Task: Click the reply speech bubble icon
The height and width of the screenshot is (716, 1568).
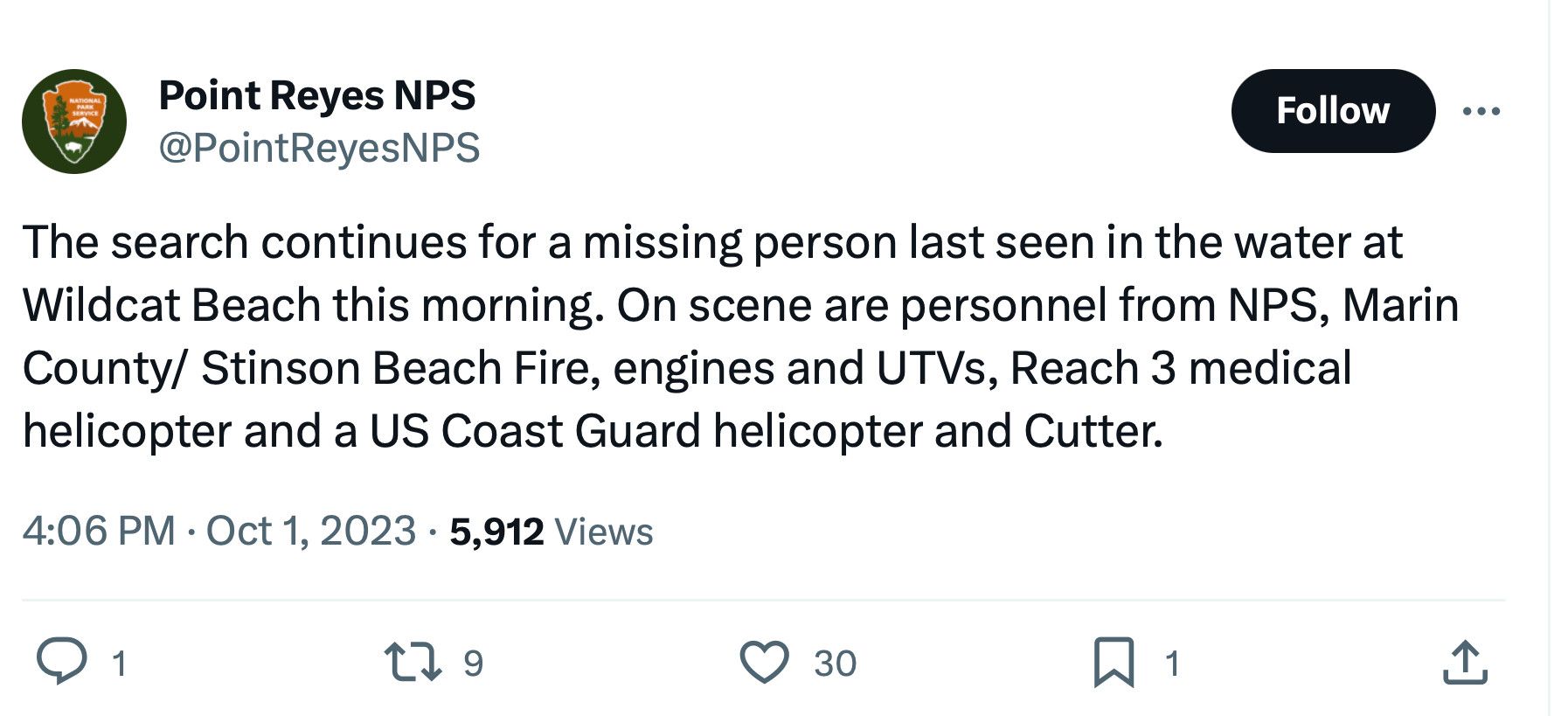Action: 62,662
